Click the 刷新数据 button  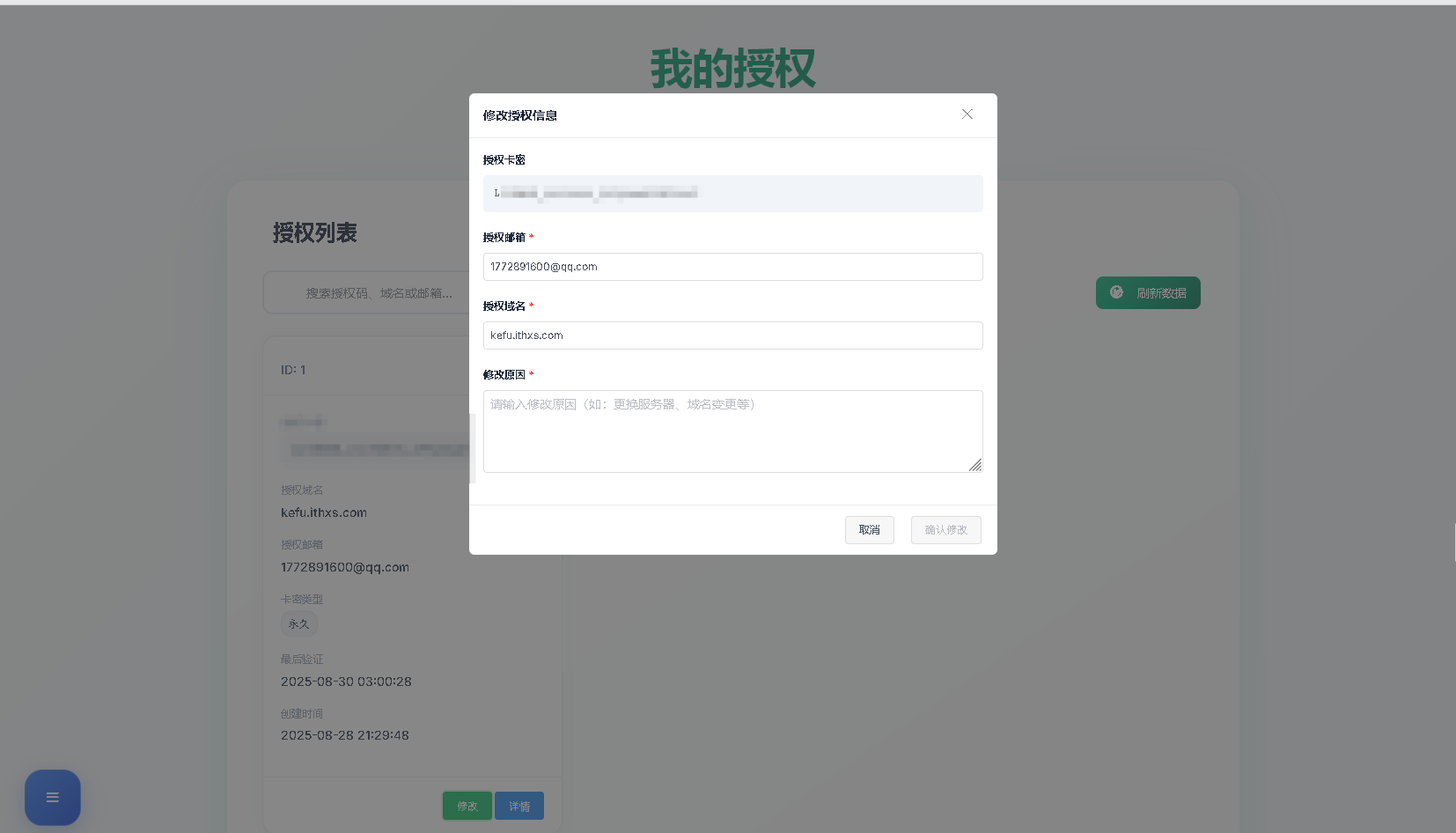(x=1148, y=292)
